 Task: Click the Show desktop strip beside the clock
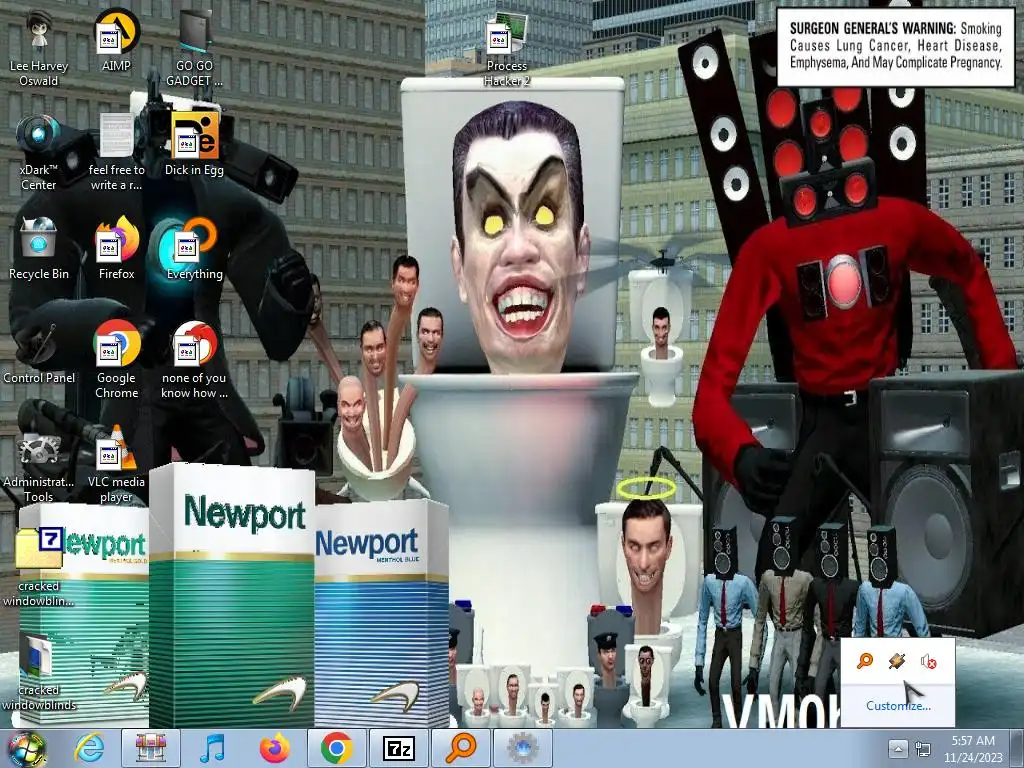tap(1018, 748)
